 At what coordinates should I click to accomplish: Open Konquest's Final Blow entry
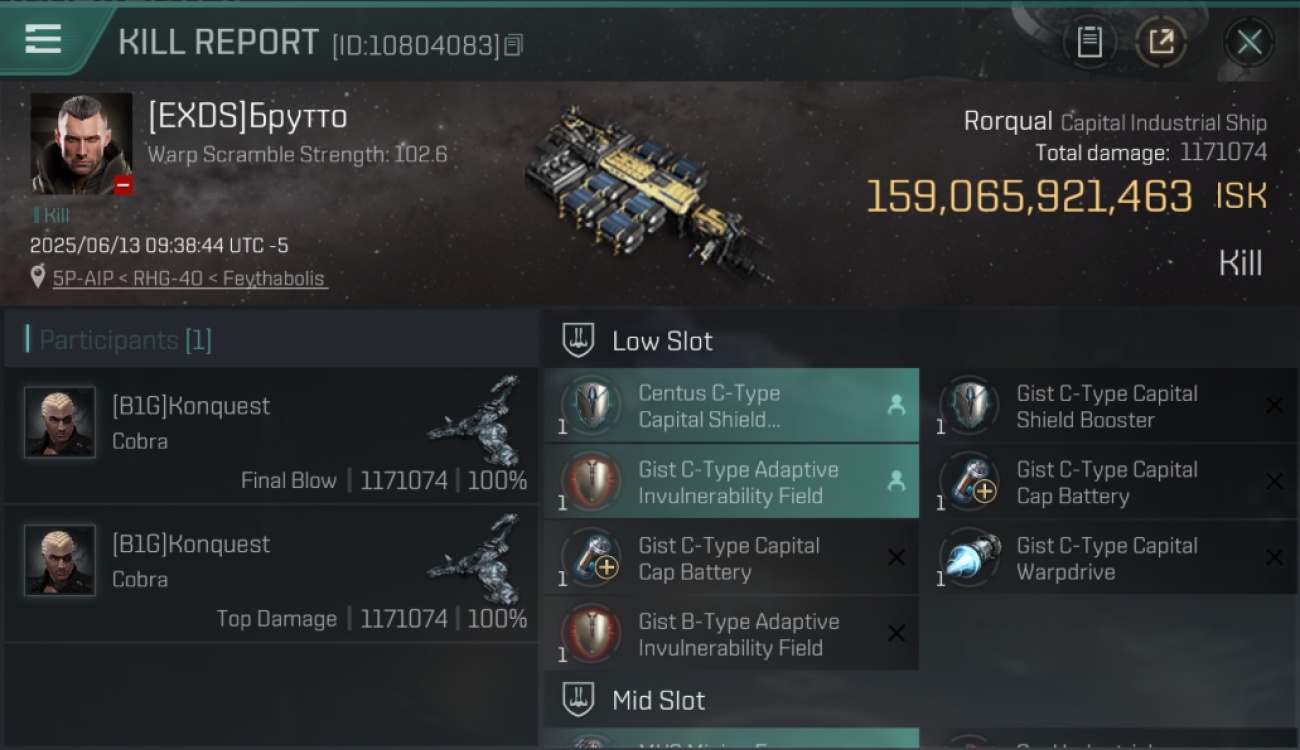tap(270, 435)
